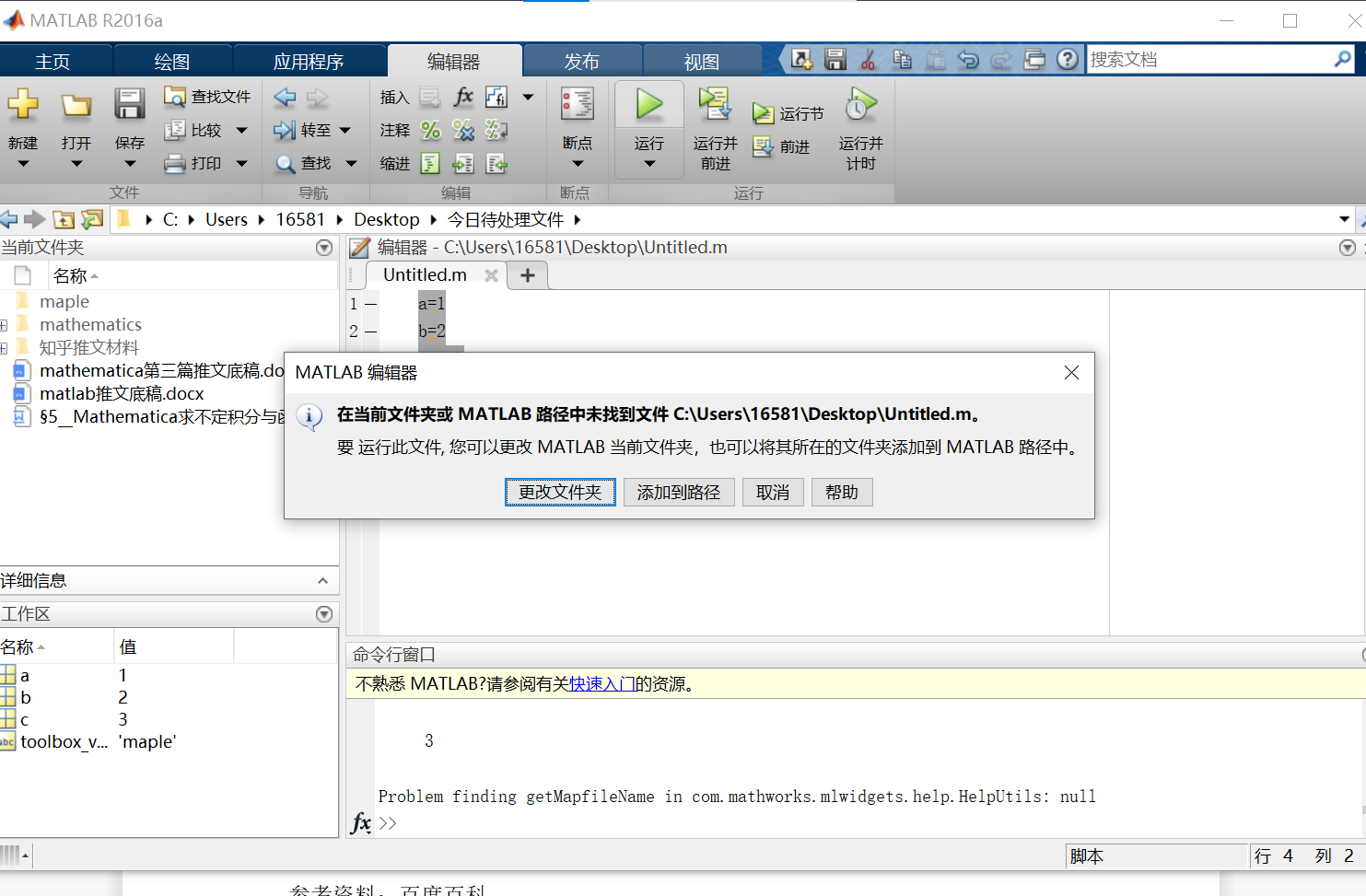The image size is (1366, 896).
Task: Open the Getting Started (快速入门) link
Action: pyautogui.click(x=602, y=684)
